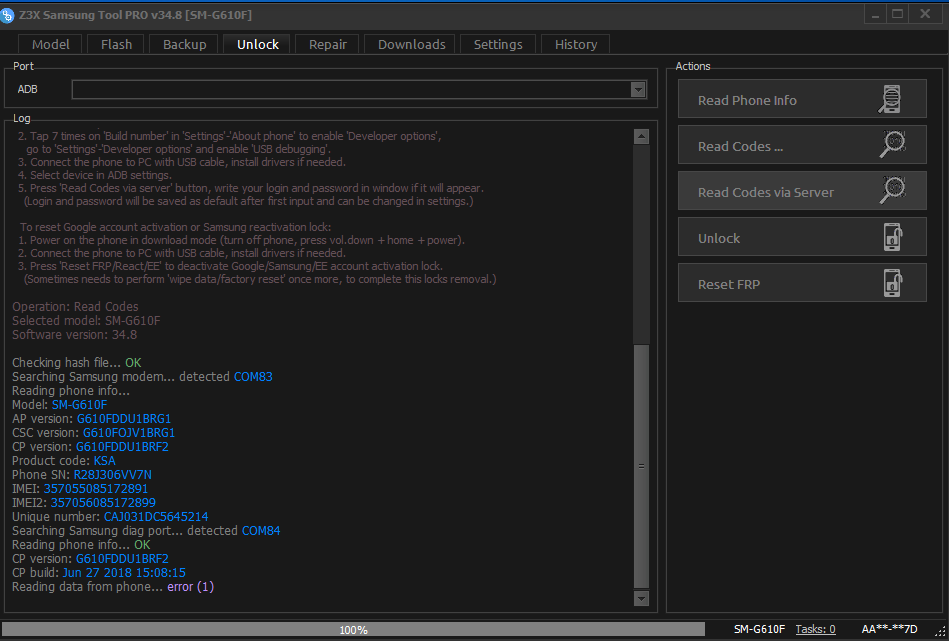949x641 pixels.
Task: Click the Unlock phone padlock icon
Action: coord(893,237)
